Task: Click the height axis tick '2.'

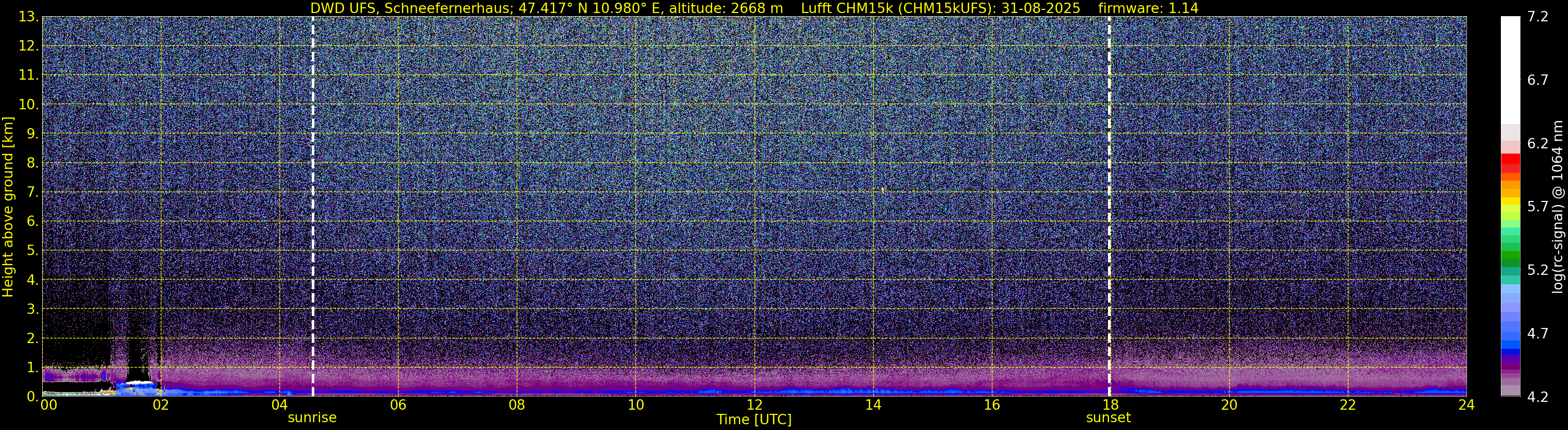Action: 32,339
